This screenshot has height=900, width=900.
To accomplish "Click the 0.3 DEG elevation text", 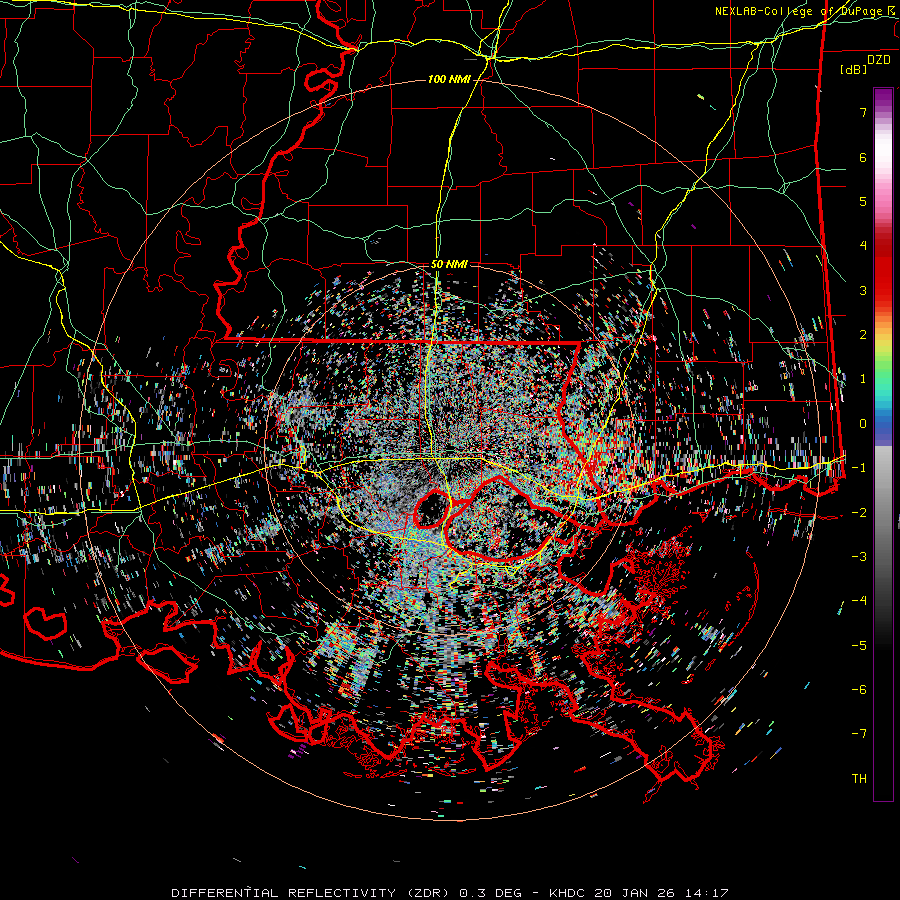I will click(x=491, y=893).
